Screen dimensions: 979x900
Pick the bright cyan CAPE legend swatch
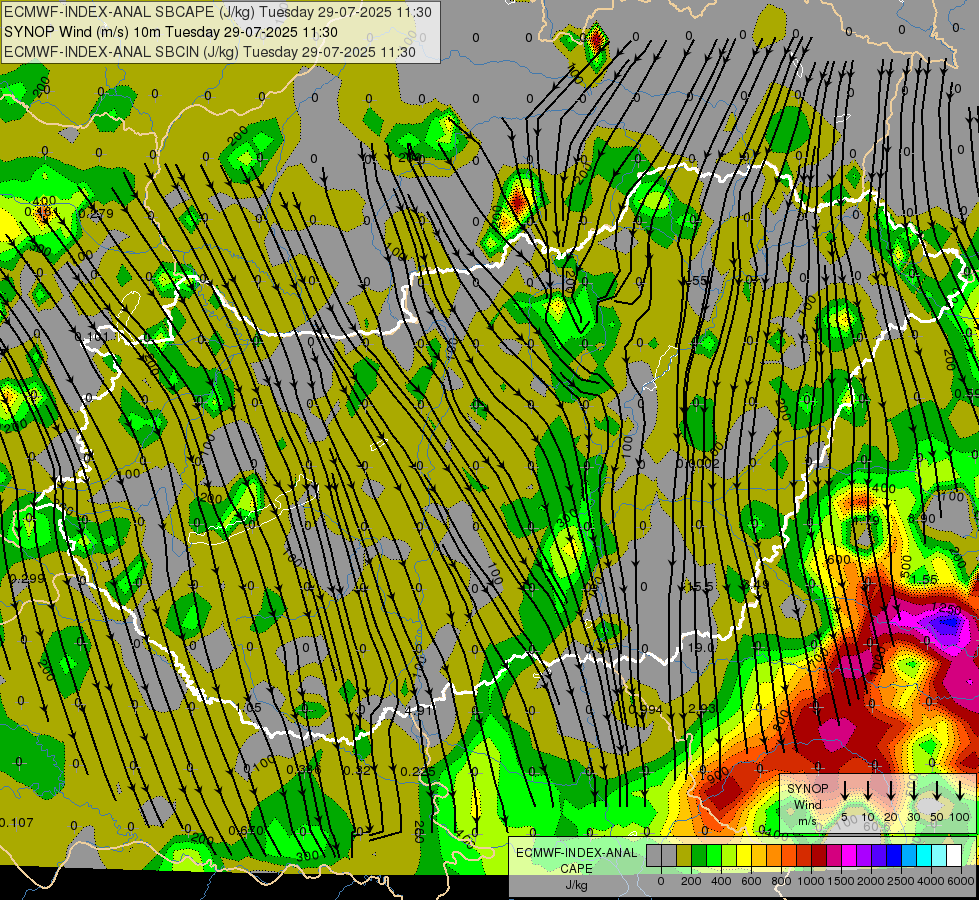coord(925,855)
